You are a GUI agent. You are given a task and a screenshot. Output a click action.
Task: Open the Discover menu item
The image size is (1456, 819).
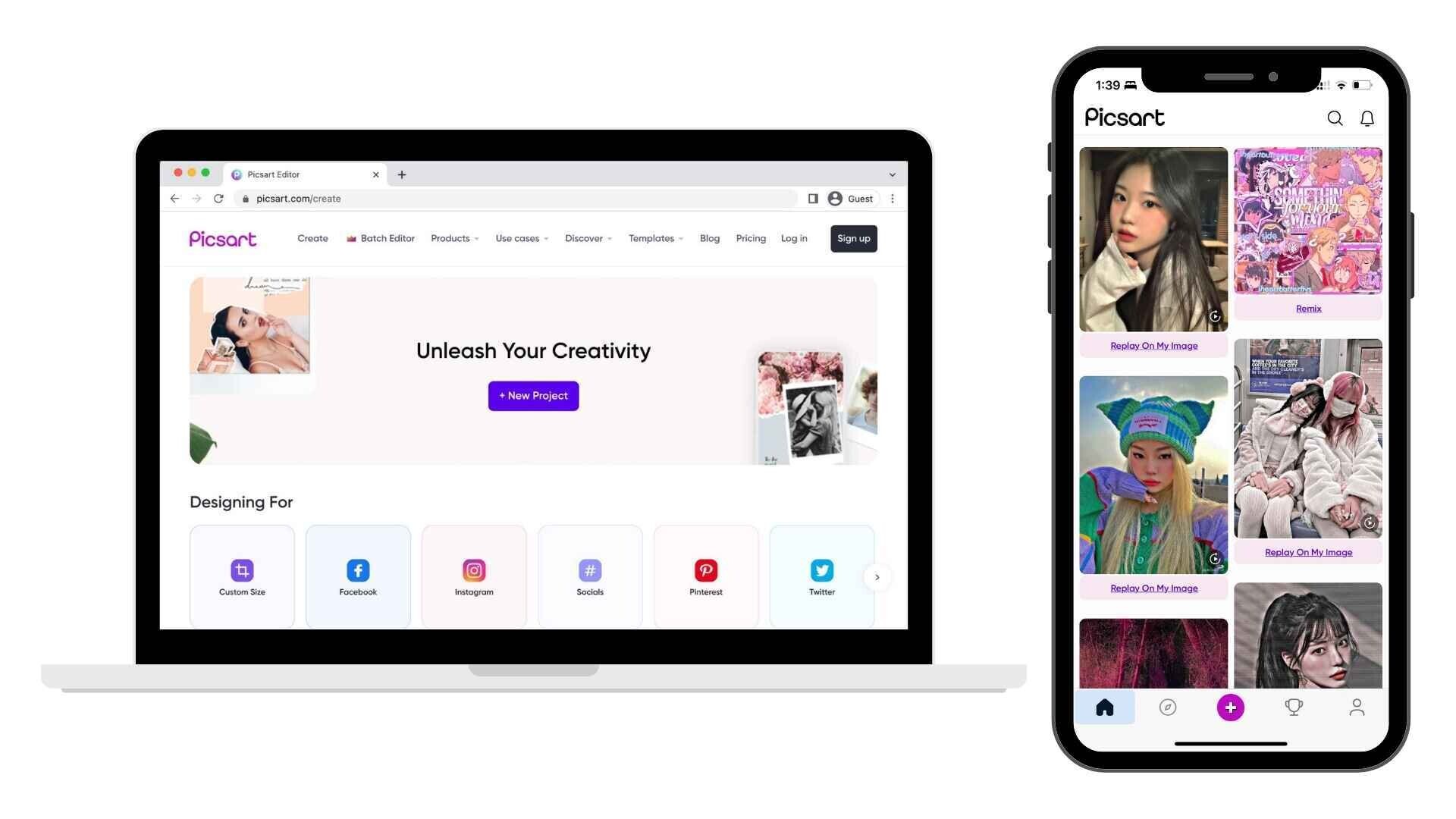point(584,238)
